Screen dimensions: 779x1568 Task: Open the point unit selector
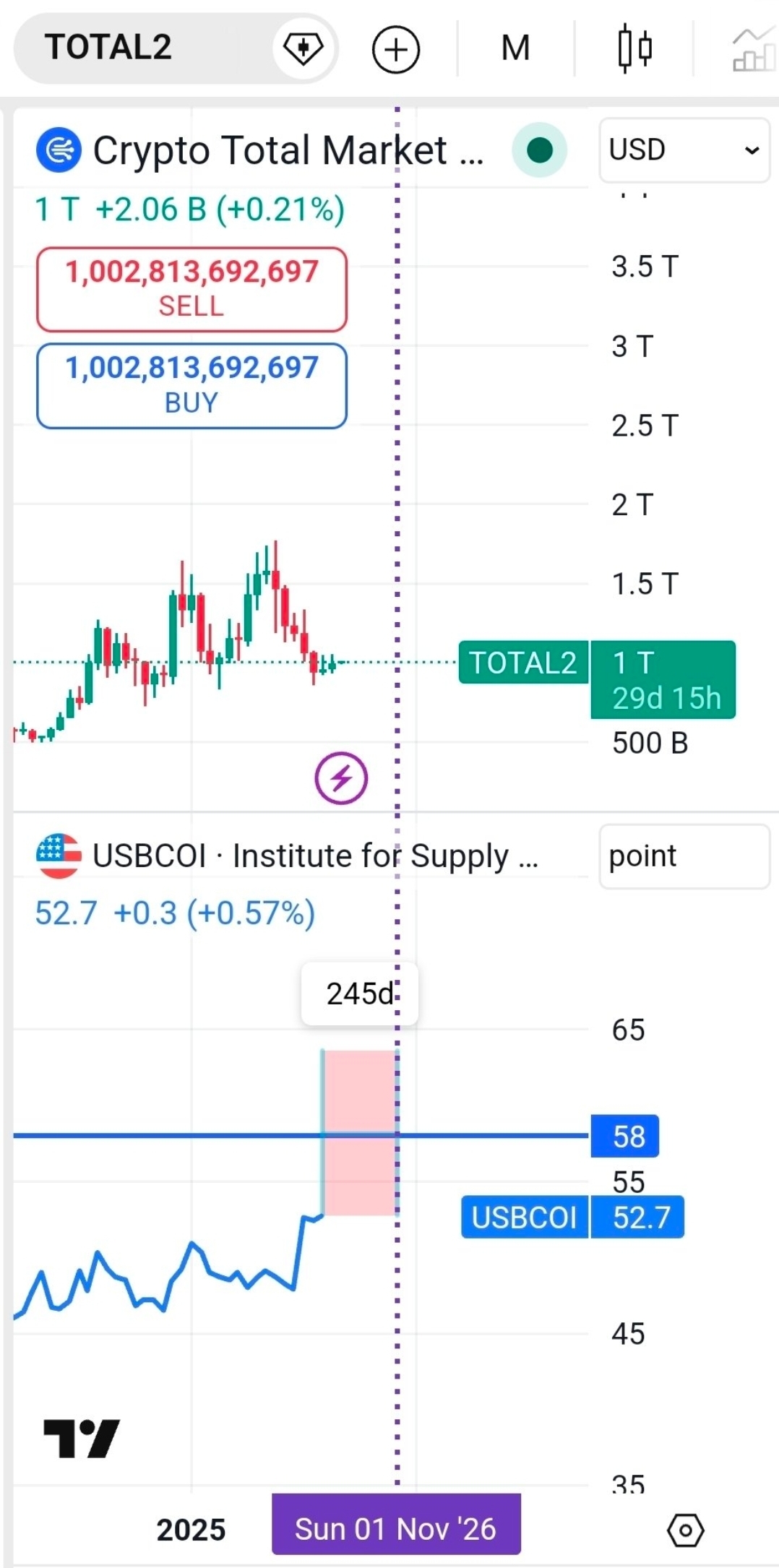684,856
